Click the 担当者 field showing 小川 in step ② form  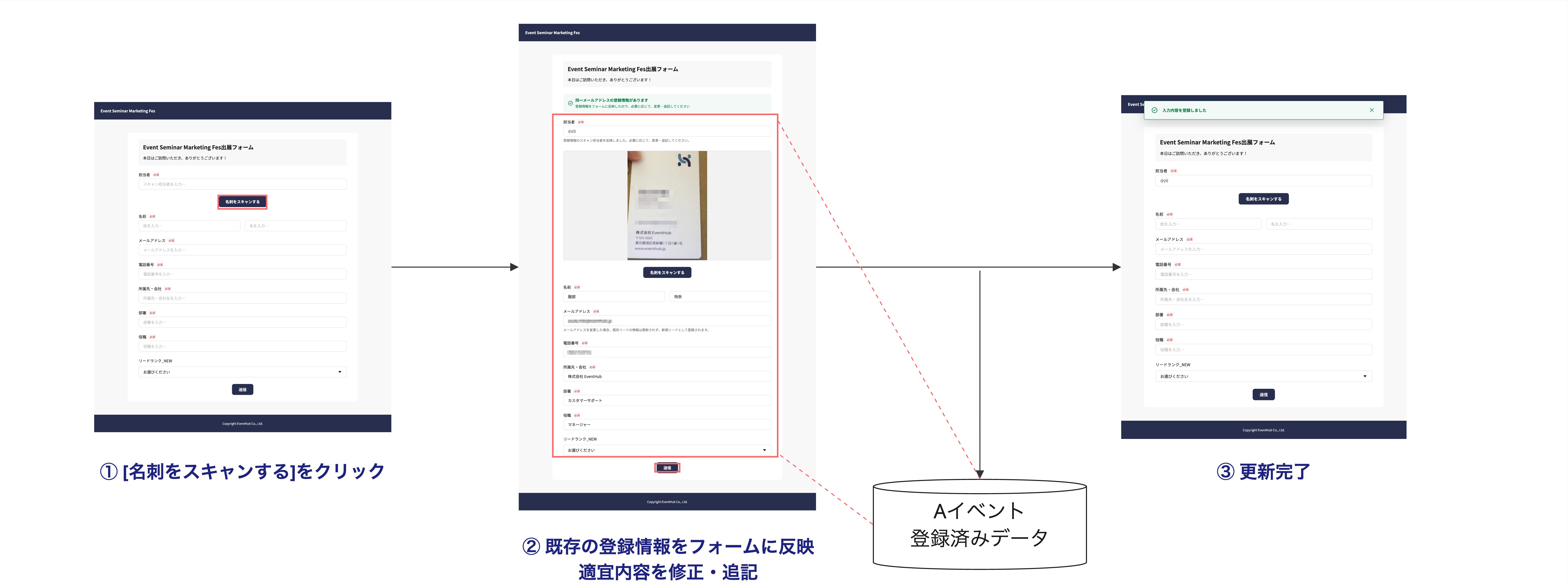(667, 132)
